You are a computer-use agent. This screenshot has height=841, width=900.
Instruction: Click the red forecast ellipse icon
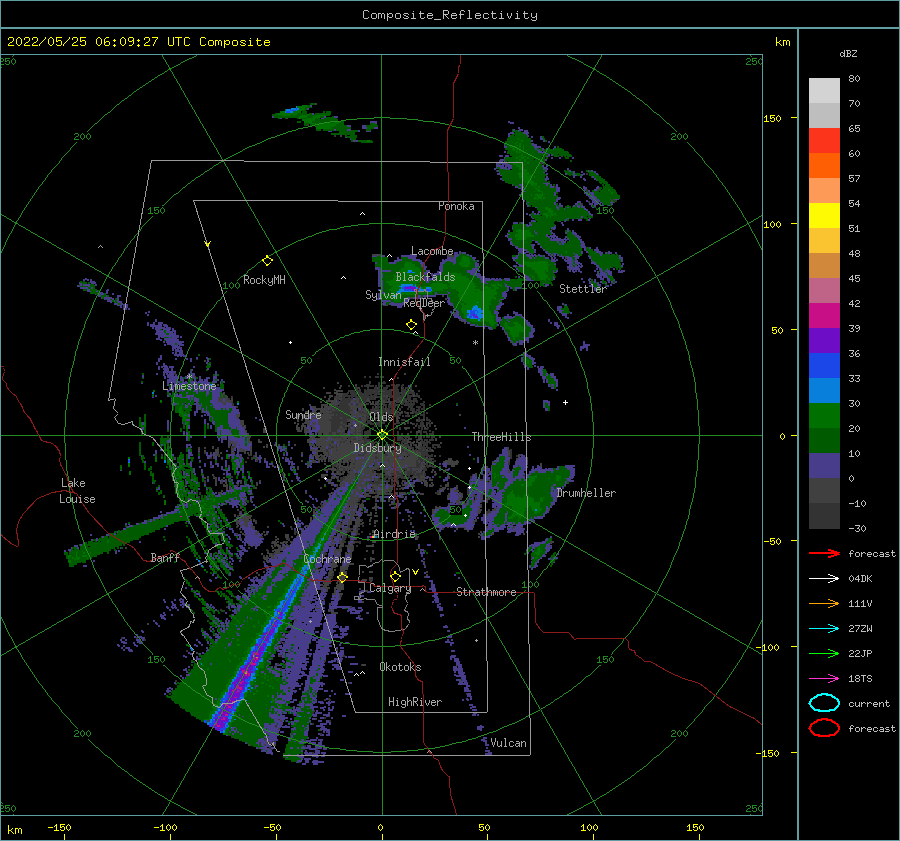click(x=824, y=728)
